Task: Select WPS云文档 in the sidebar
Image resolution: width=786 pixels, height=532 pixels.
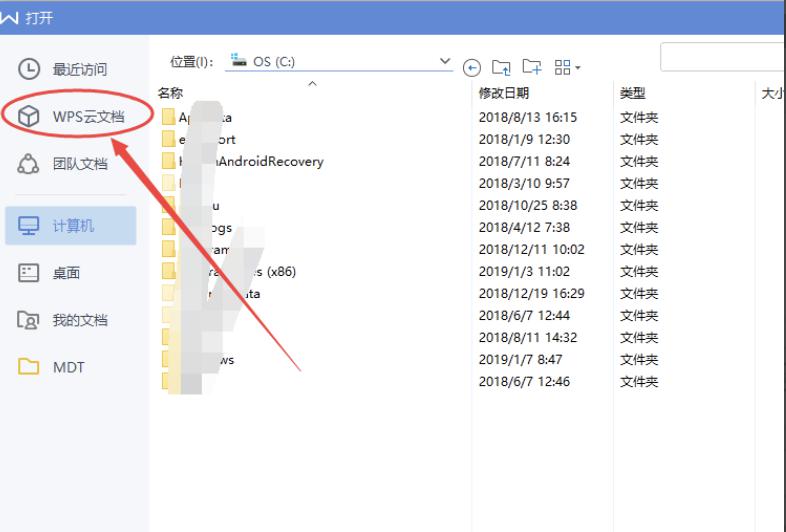Action: (x=71, y=116)
